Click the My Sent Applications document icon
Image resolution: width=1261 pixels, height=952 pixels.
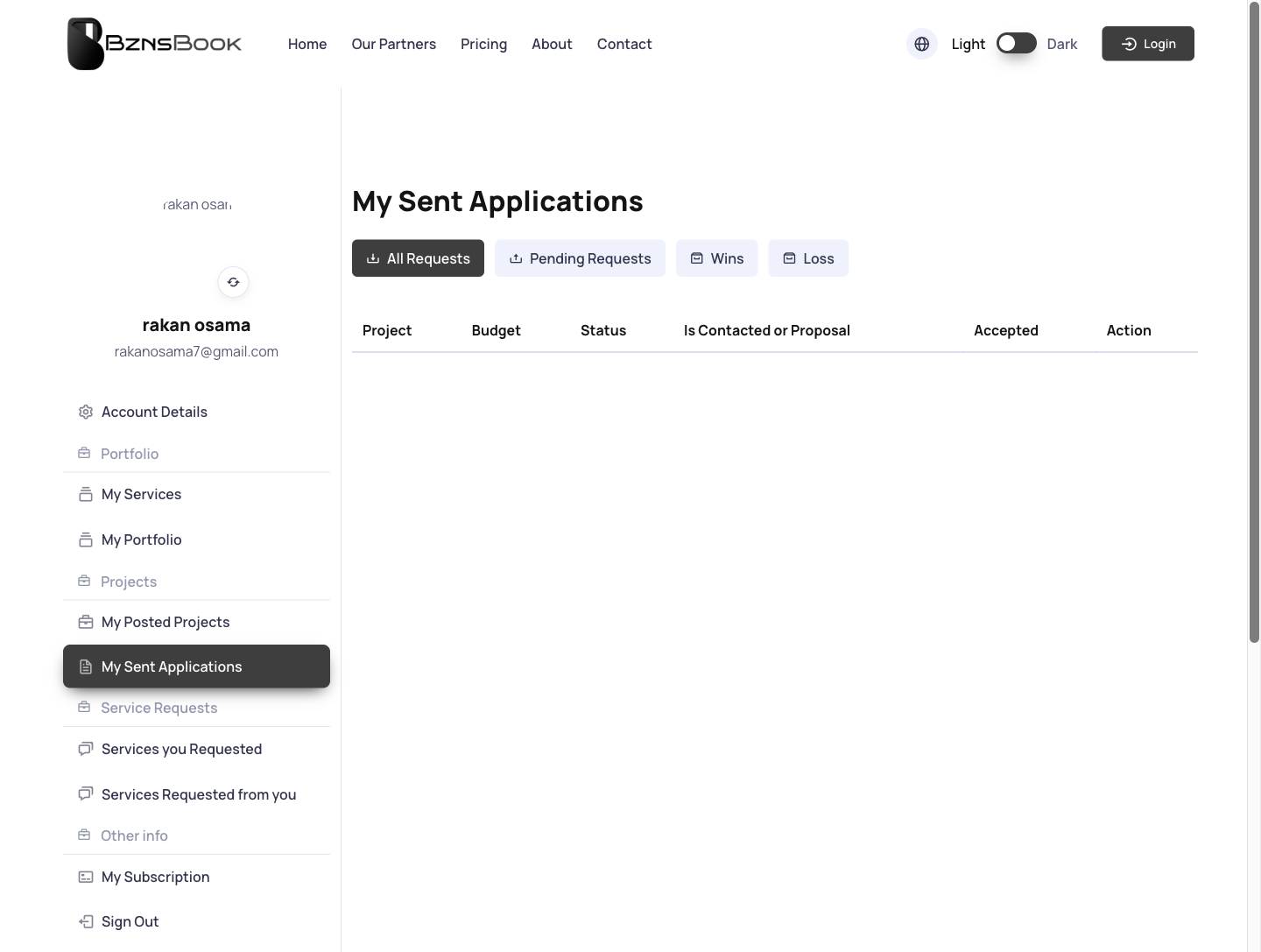click(86, 666)
